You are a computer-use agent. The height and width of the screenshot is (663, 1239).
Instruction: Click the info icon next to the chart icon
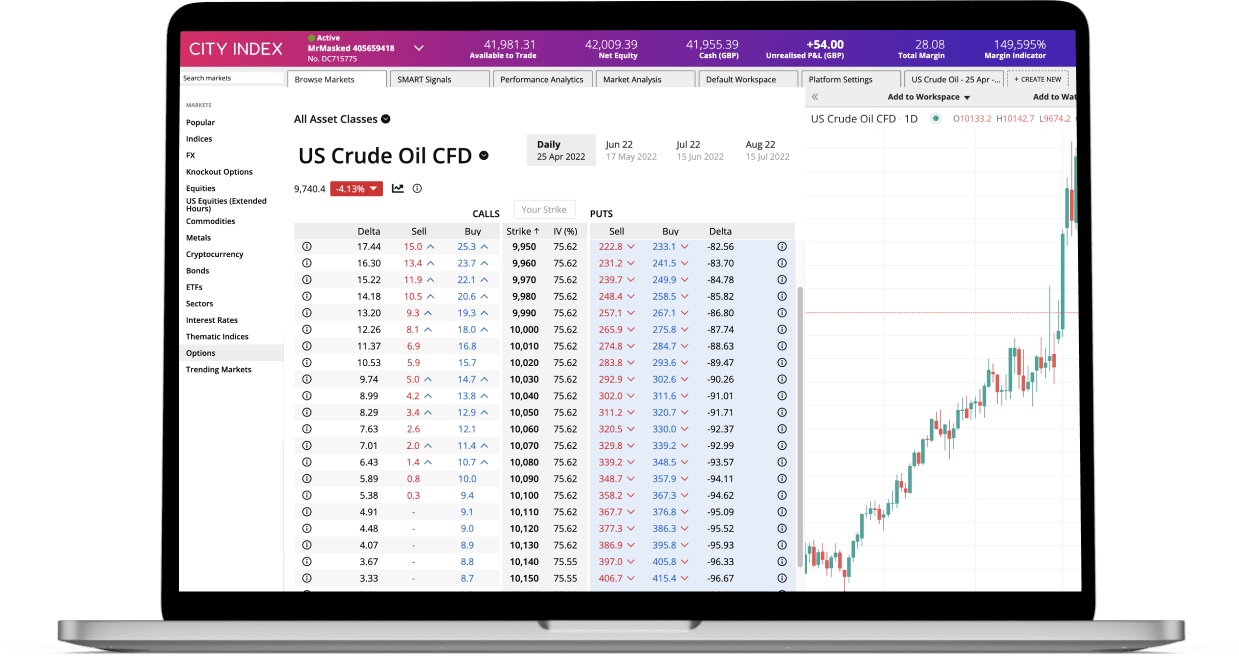click(417, 188)
